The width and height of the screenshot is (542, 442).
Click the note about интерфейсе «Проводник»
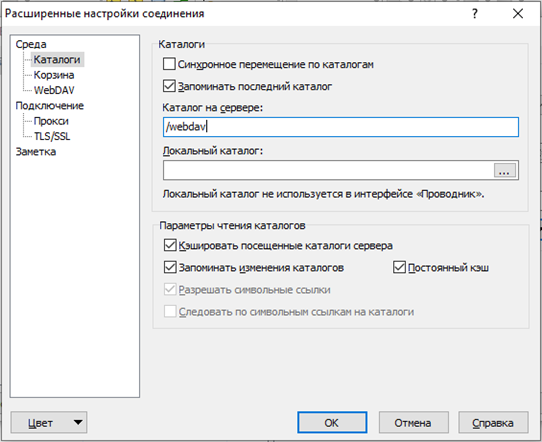[323, 194]
